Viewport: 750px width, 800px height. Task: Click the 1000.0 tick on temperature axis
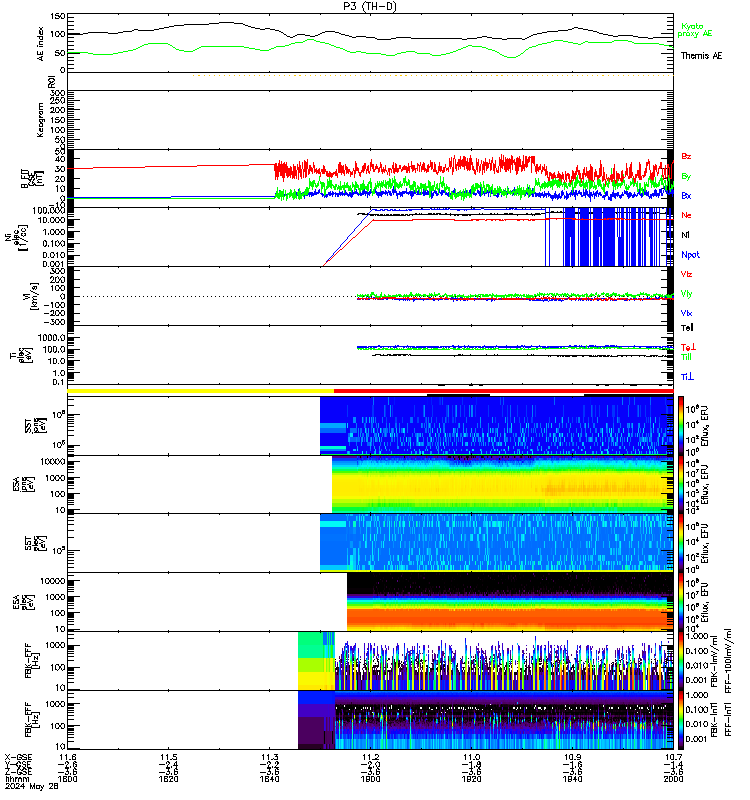52,338
